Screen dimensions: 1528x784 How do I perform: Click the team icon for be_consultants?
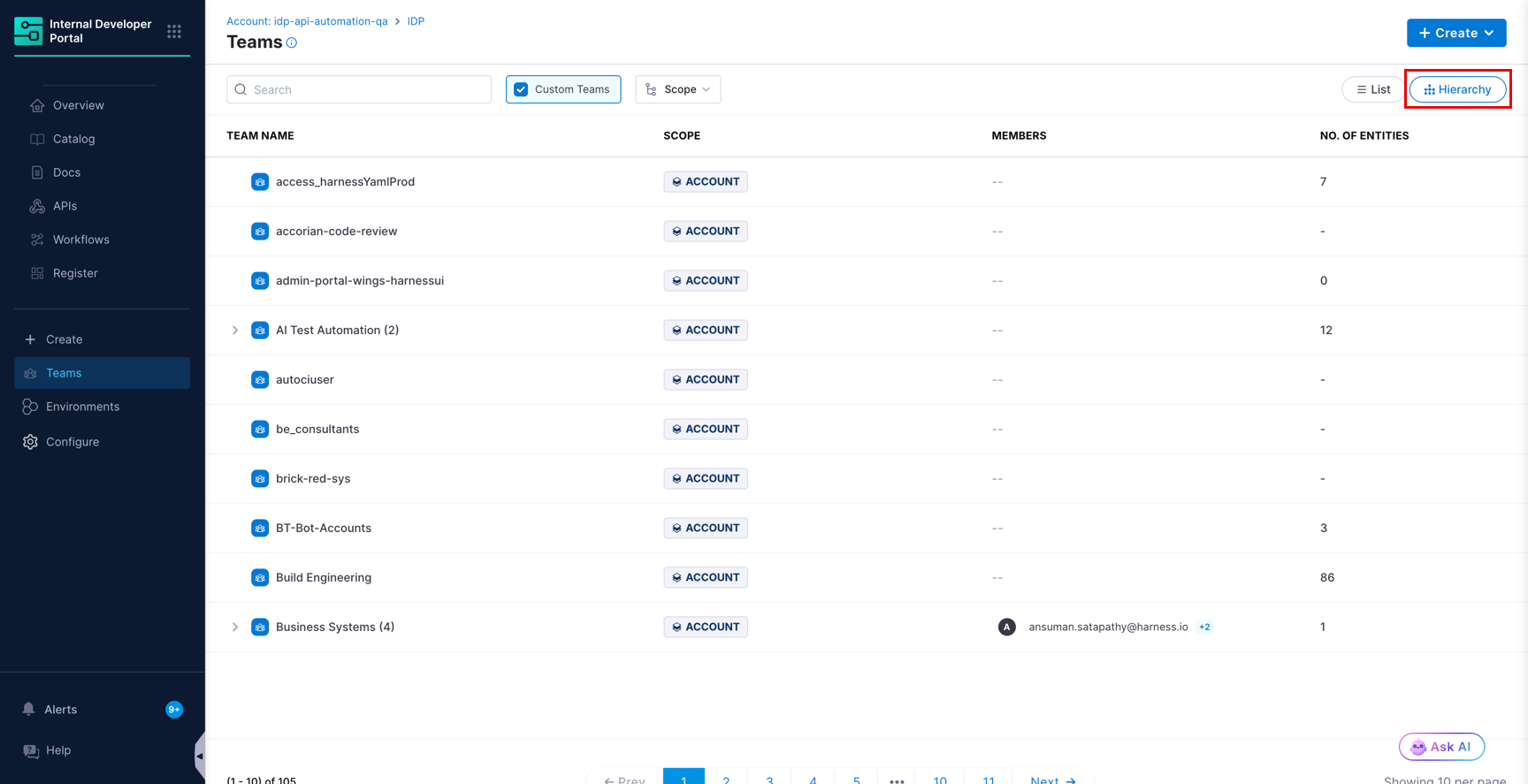coord(260,430)
